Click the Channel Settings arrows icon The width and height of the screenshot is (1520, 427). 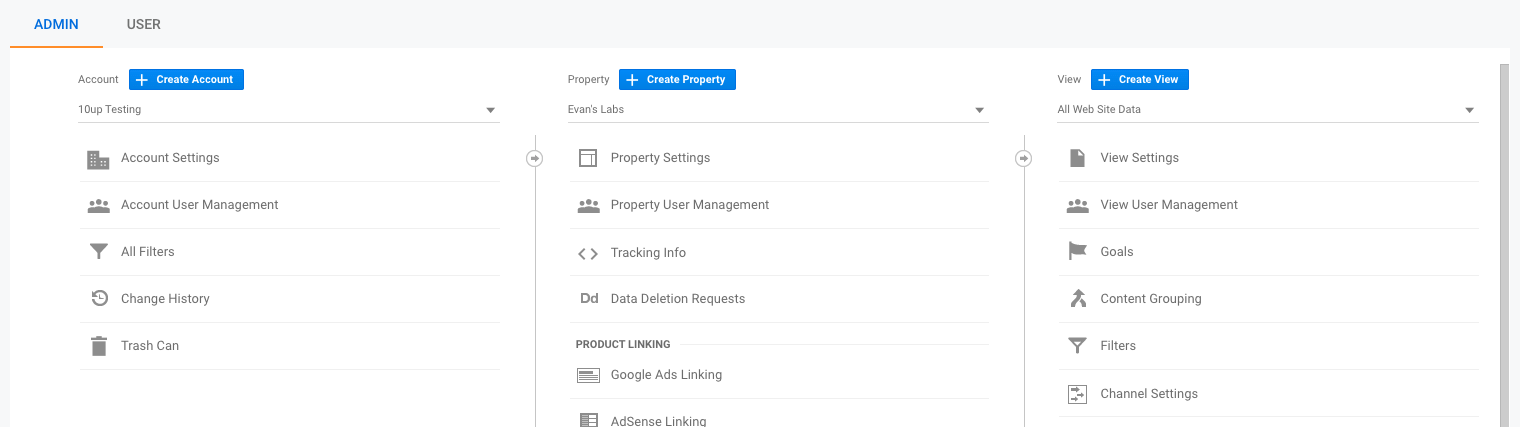click(x=1077, y=394)
